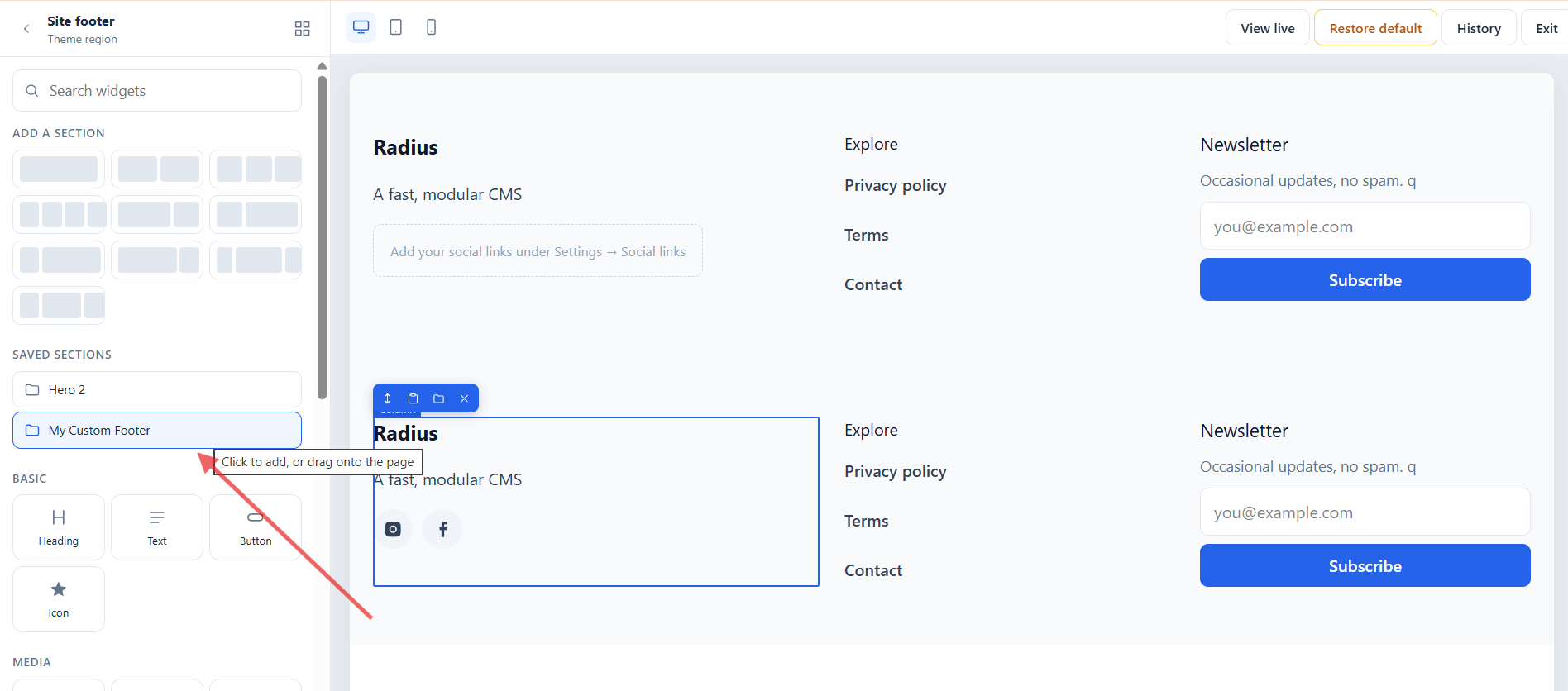The height and width of the screenshot is (691, 1568).
Task: Select 'Occasional updates, no spam' text in upper footer
Action: (1307, 180)
